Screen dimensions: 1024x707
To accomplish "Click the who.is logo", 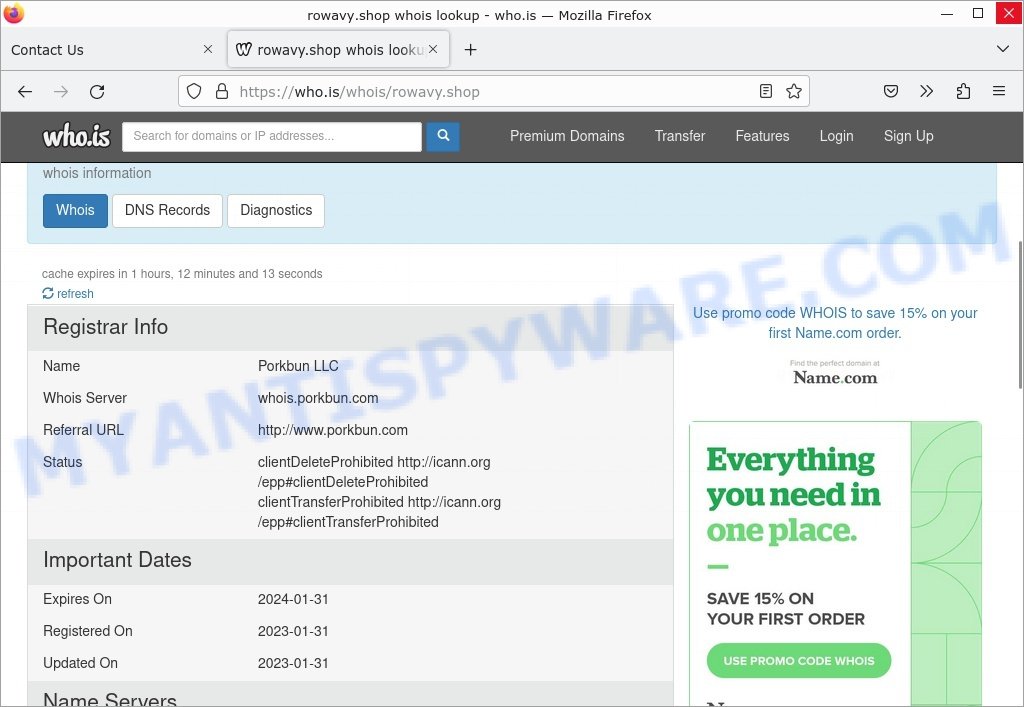I will (x=76, y=136).
